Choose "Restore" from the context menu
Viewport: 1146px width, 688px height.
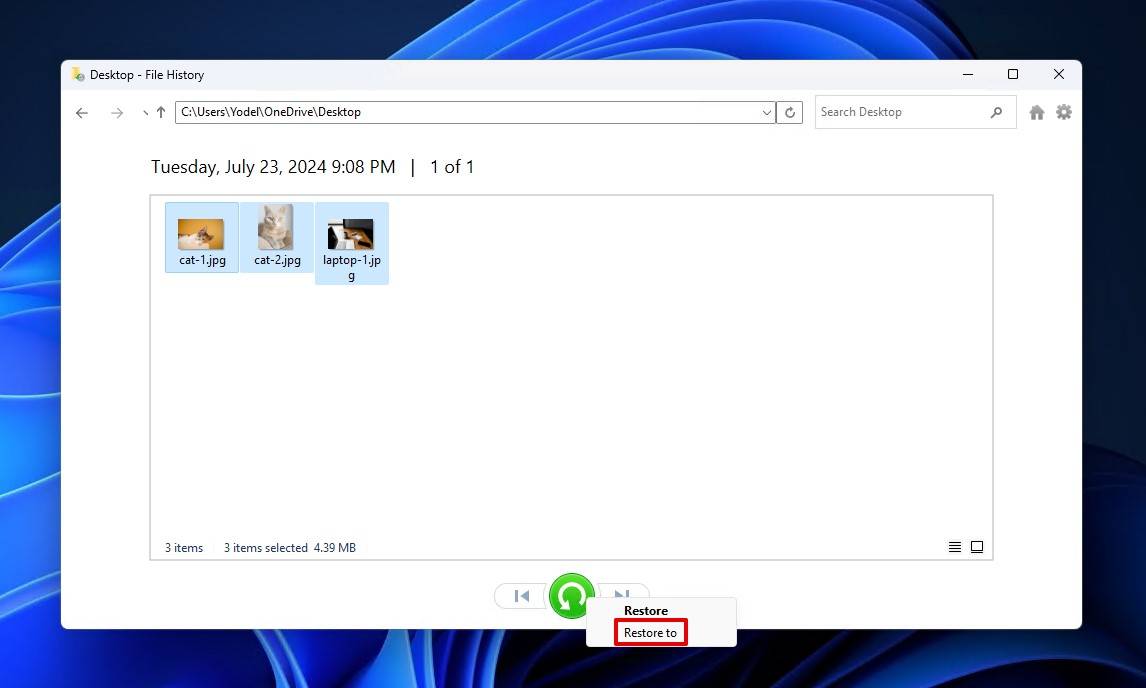pyautogui.click(x=646, y=611)
